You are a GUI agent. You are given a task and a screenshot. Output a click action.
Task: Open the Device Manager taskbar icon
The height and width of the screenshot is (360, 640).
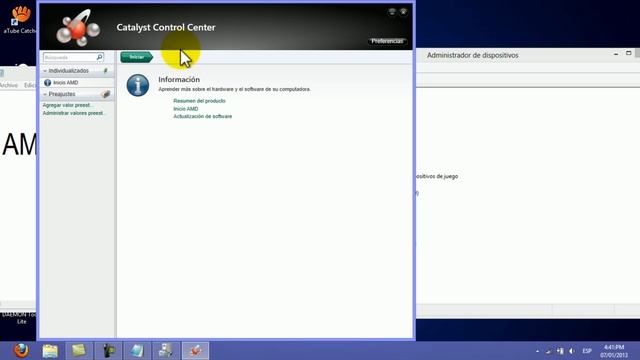(x=166, y=351)
